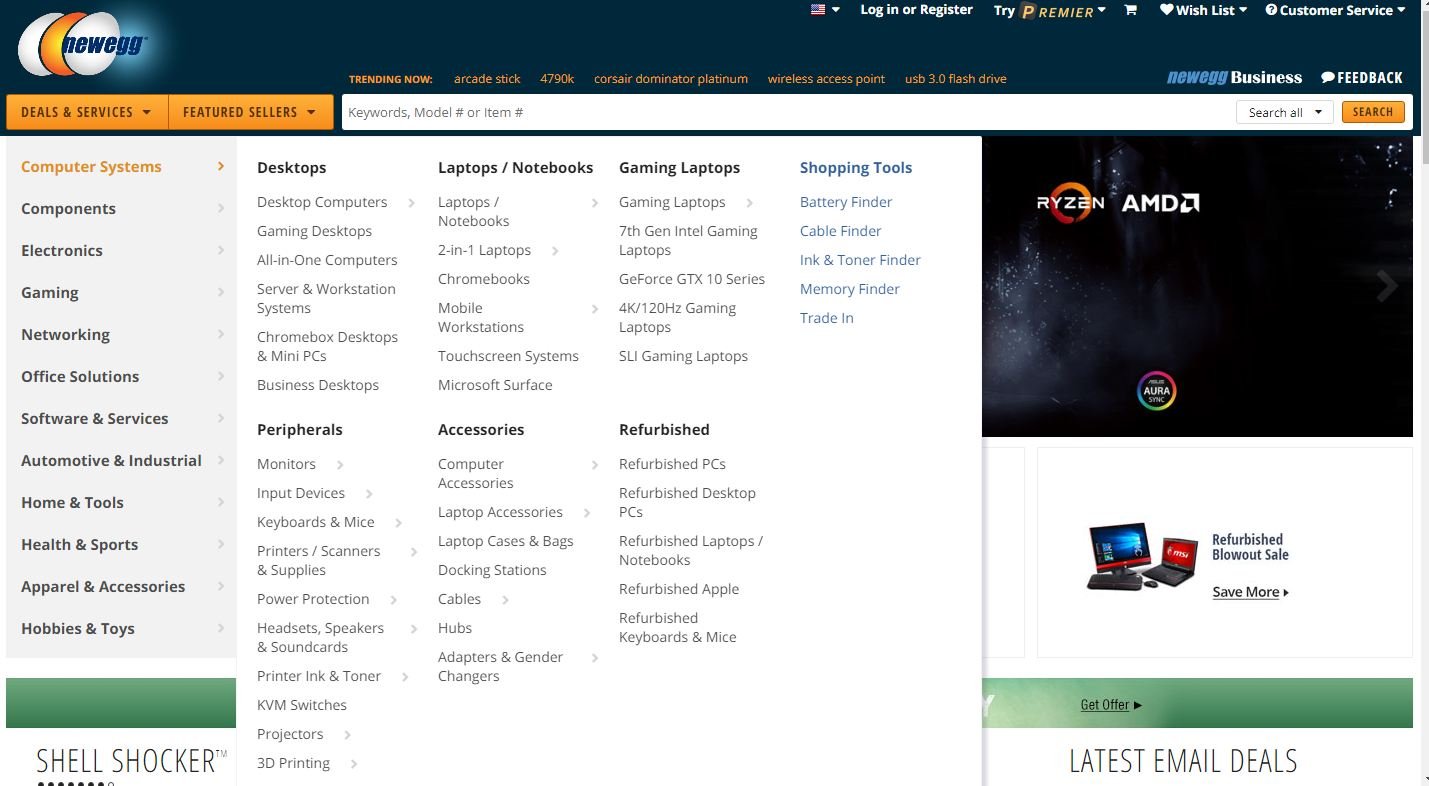Click the Get Offer link
1429x786 pixels.
click(x=1111, y=705)
